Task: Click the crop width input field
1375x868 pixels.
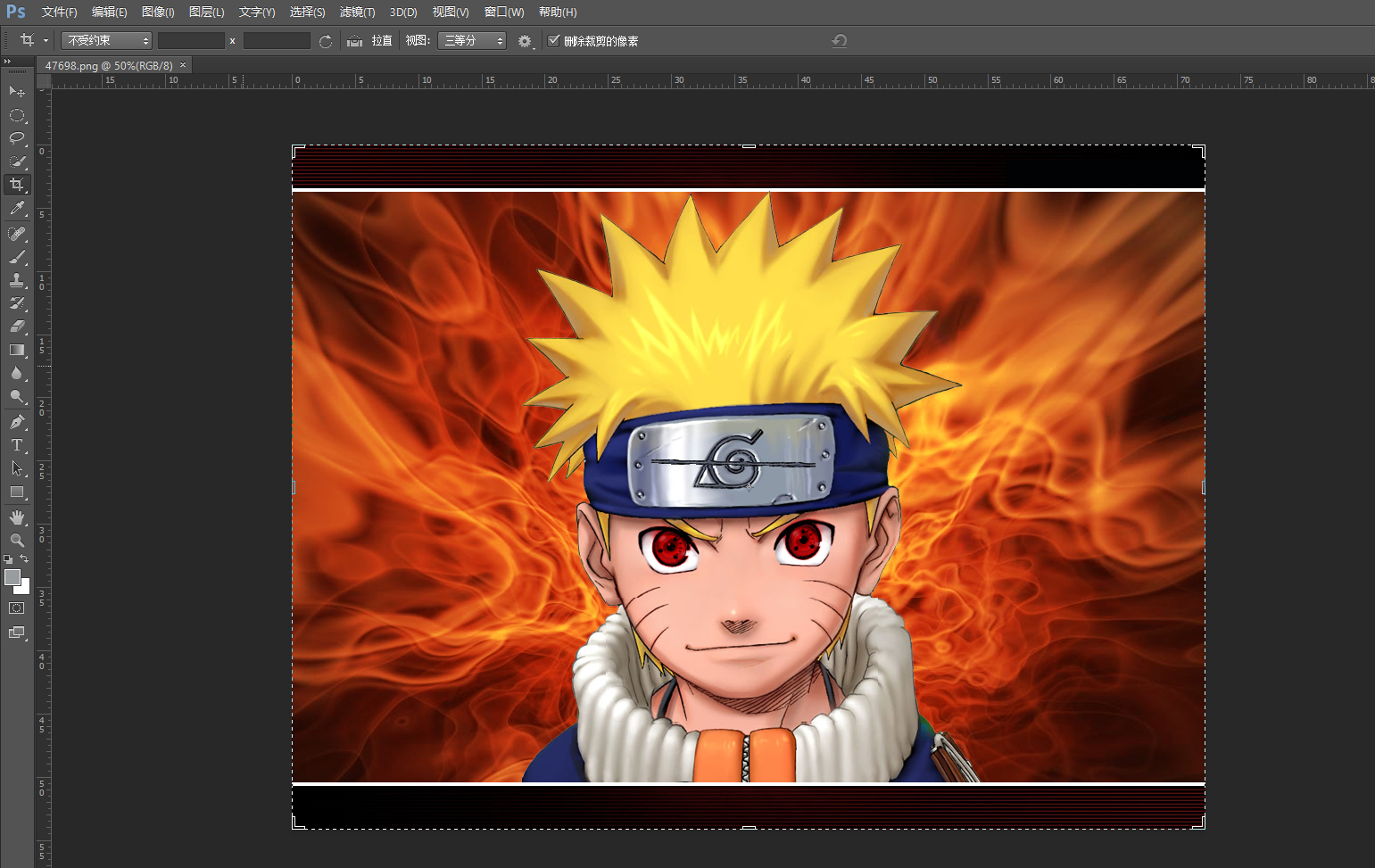Action: pyautogui.click(x=191, y=41)
